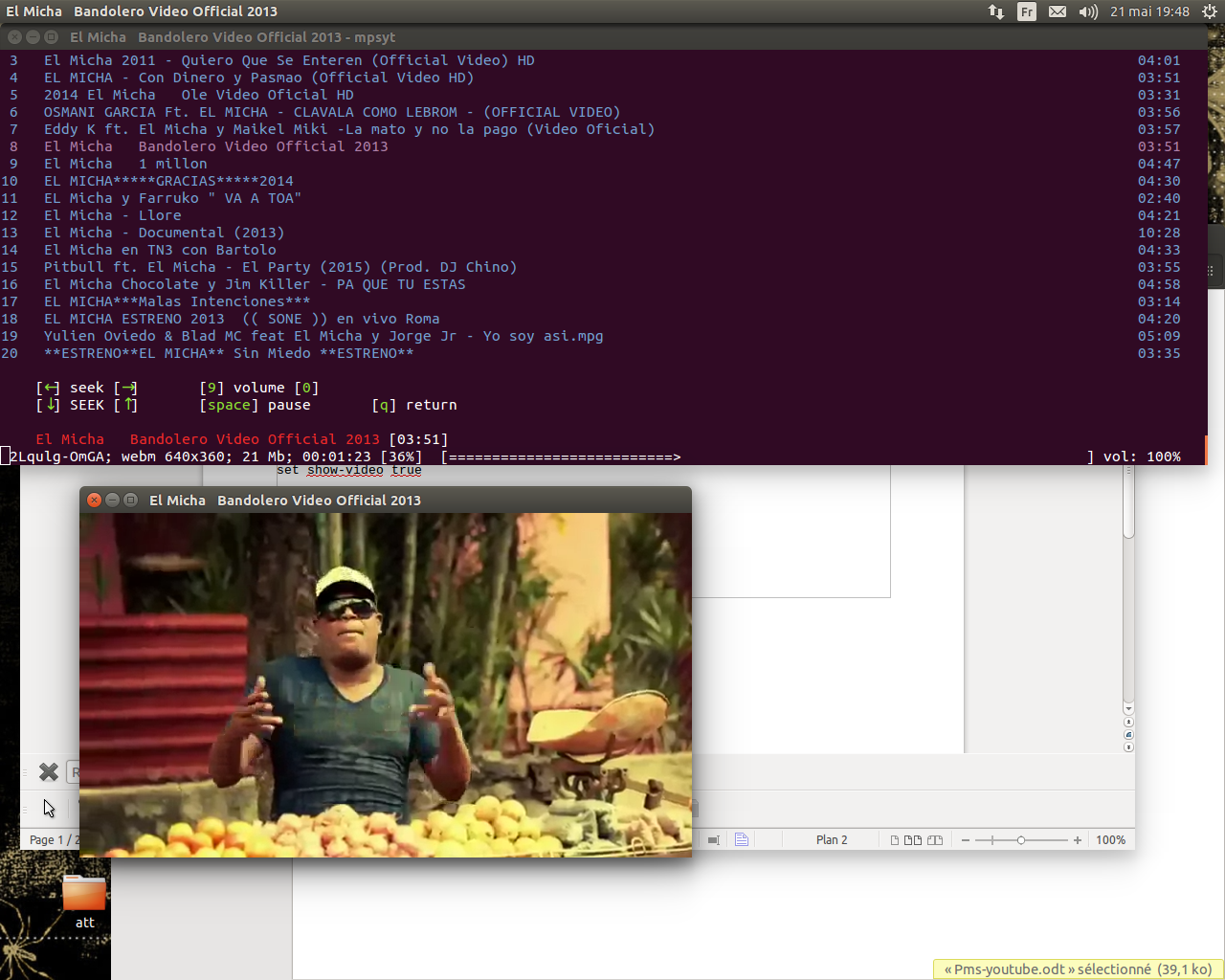The width and height of the screenshot is (1225, 980).
Task: Open the clock showing 21 mai 19:48
Action: pyautogui.click(x=1149, y=11)
